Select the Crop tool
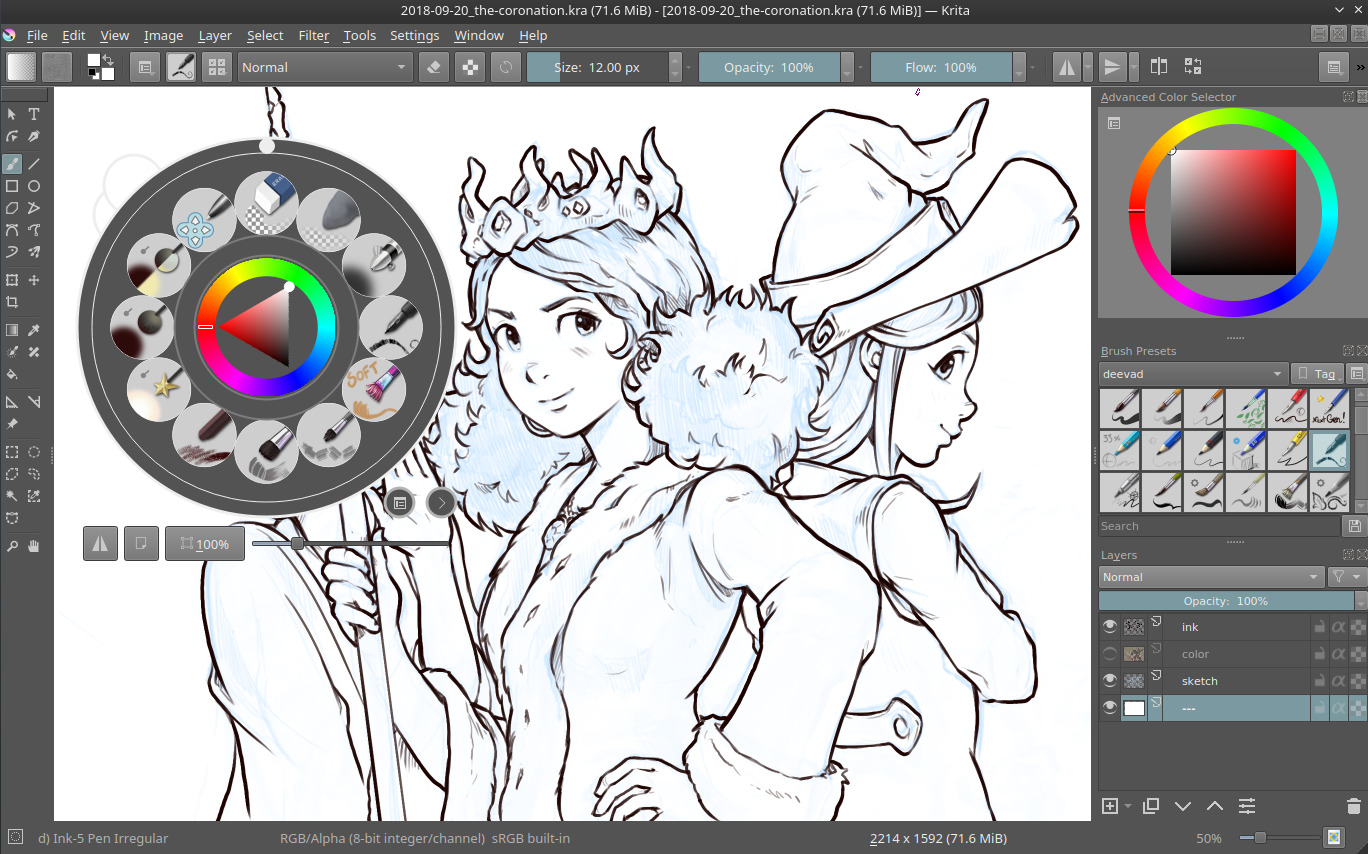The width and height of the screenshot is (1368, 854). [x=12, y=302]
